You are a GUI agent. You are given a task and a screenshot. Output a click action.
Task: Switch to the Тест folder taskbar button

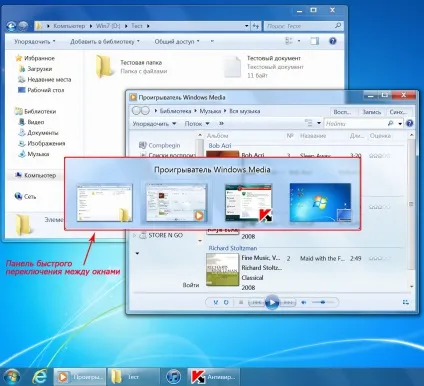pyautogui.click(x=133, y=377)
